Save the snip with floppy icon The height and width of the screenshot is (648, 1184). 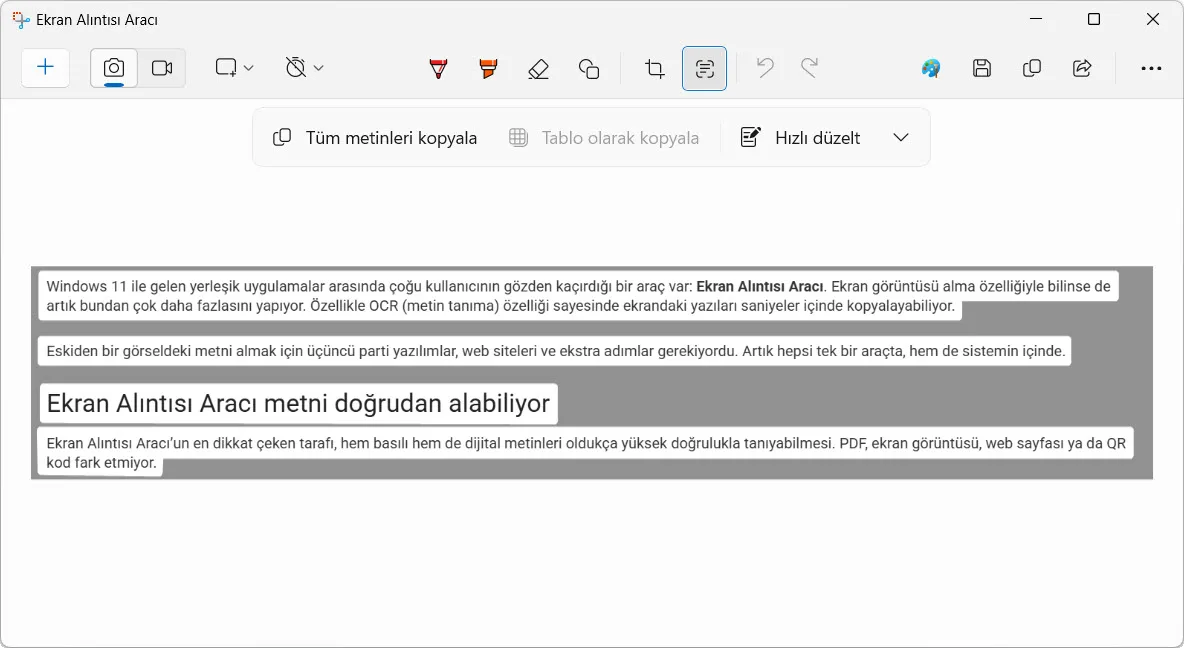tap(982, 69)
